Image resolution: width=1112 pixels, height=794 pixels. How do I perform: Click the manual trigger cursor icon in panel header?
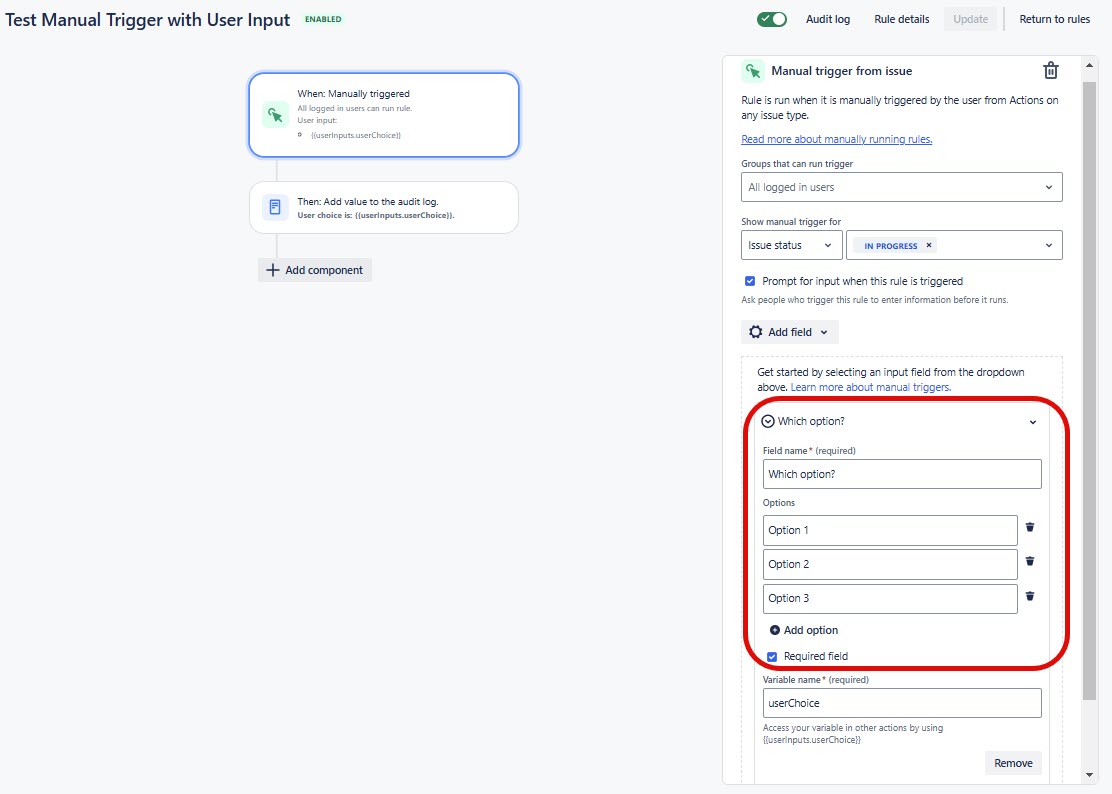(x=752, y=70)
